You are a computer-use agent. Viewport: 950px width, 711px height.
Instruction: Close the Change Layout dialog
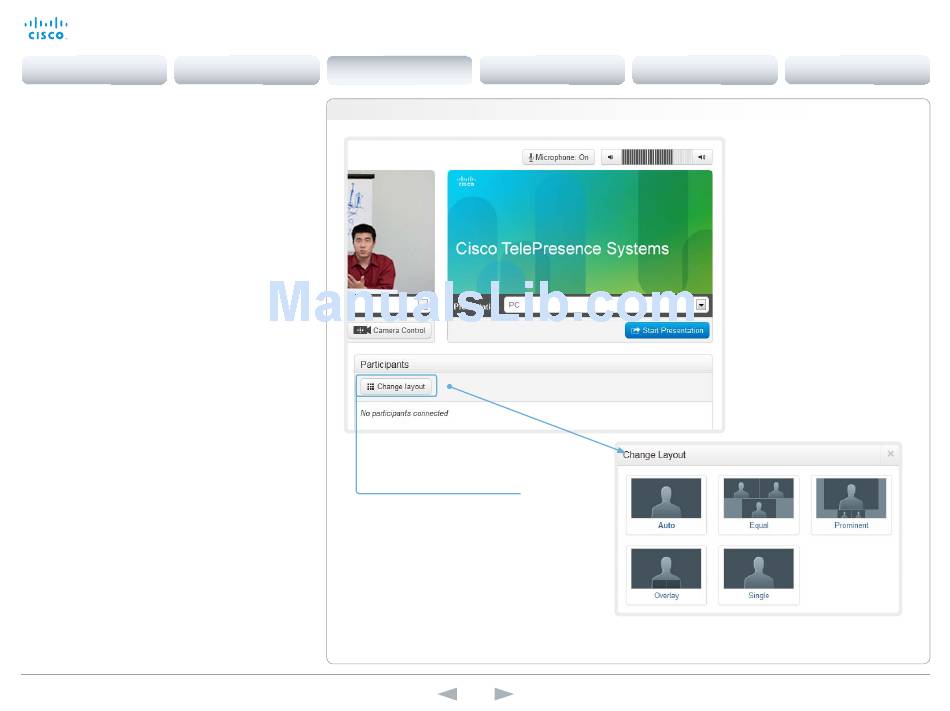pyautogui.click(x=890, y=454)
